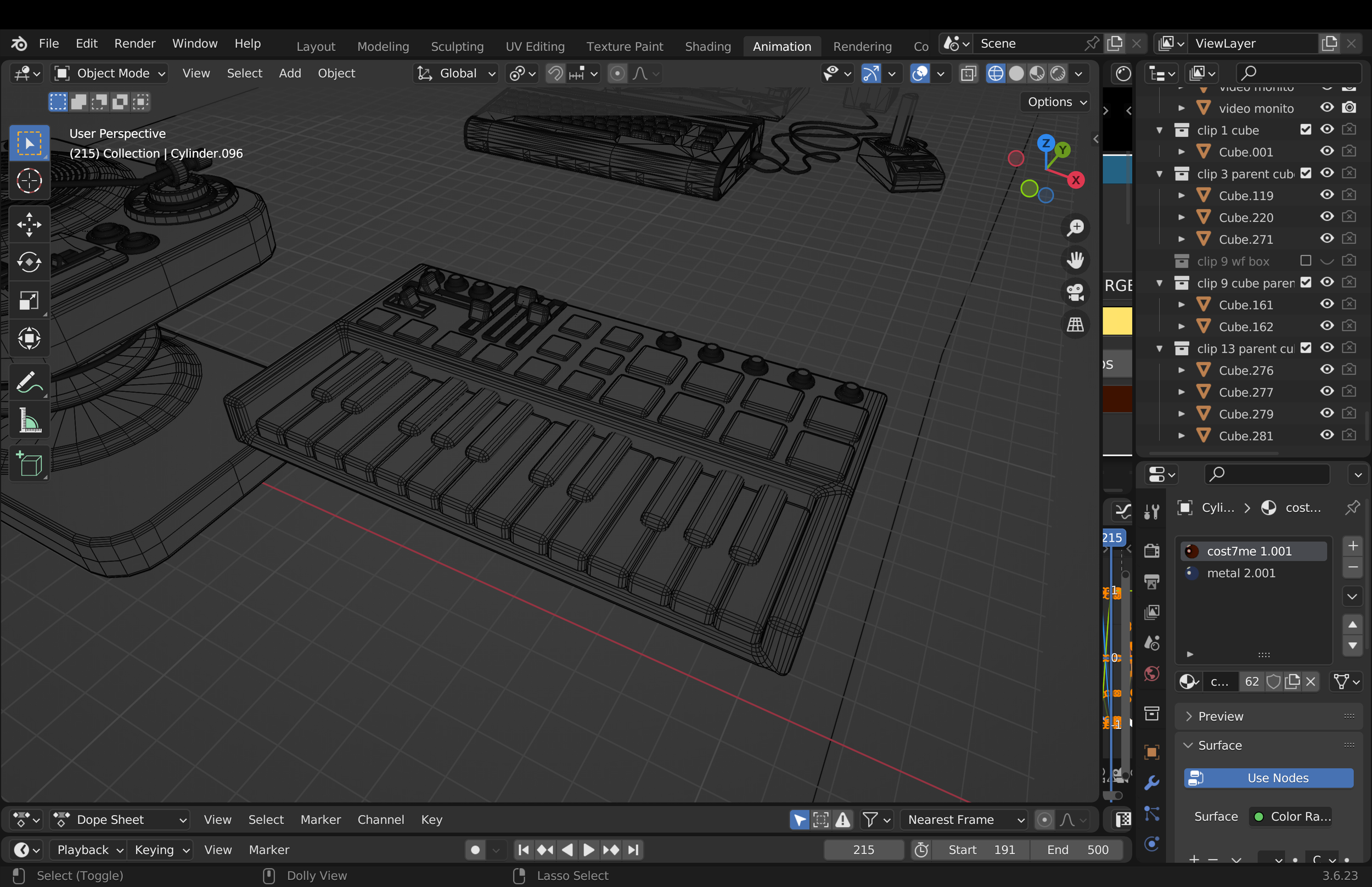Image resolution: width=1372 pixels, height=887 pixels.
Task: Select the Rotate tool
Action: [29, 262]
